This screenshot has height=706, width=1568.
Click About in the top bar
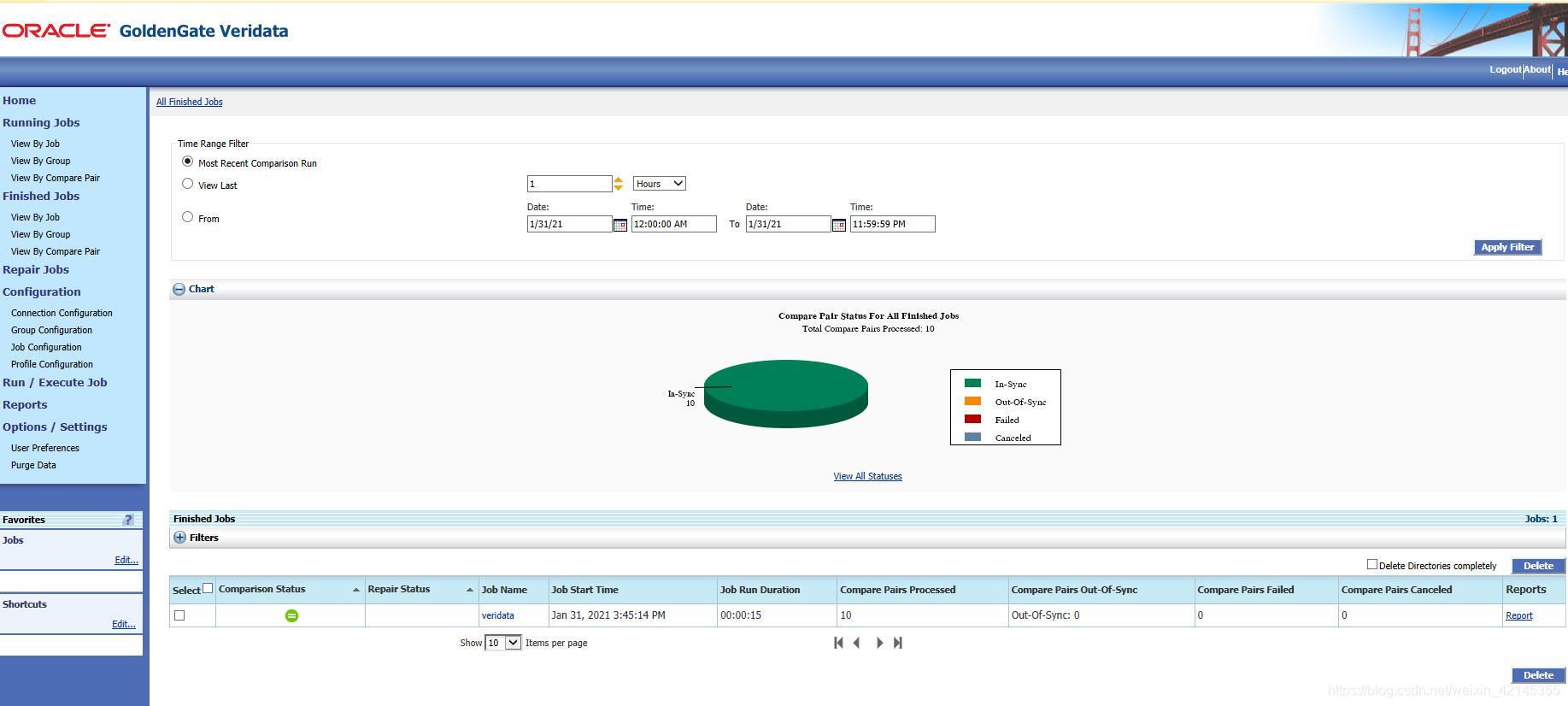tap(1536, 69)
